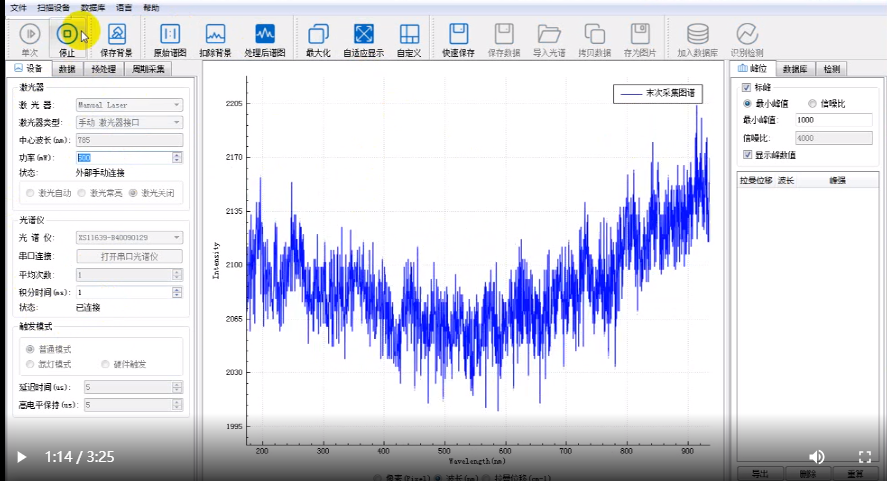Switch to the 预处理 tab
887x481 pixels.
[x=103, y=70]
